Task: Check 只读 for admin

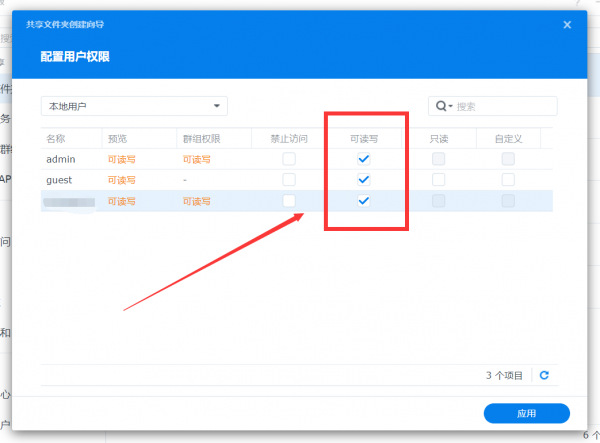Action: [x=439, y=159]
